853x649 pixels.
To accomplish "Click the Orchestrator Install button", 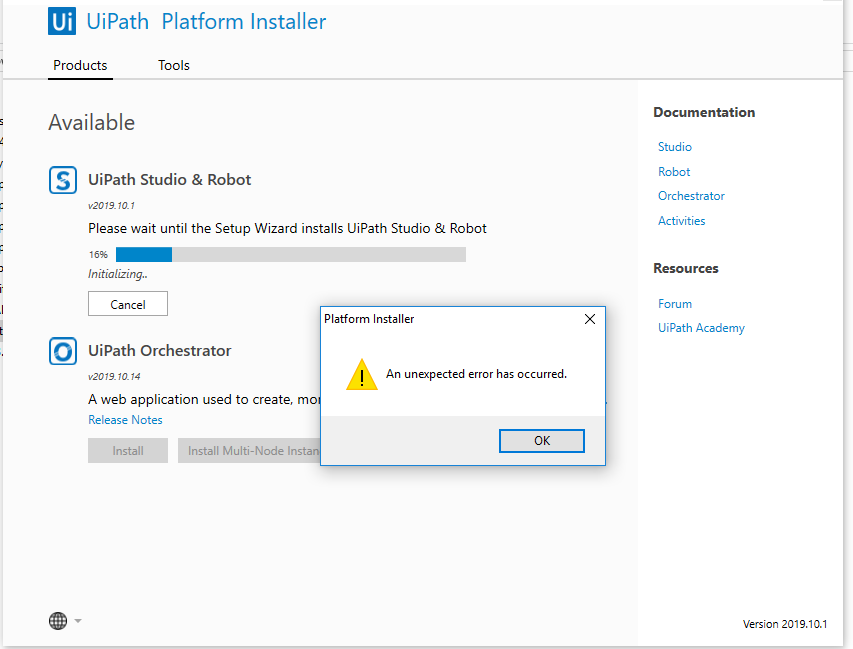I will tap(128, 451).
